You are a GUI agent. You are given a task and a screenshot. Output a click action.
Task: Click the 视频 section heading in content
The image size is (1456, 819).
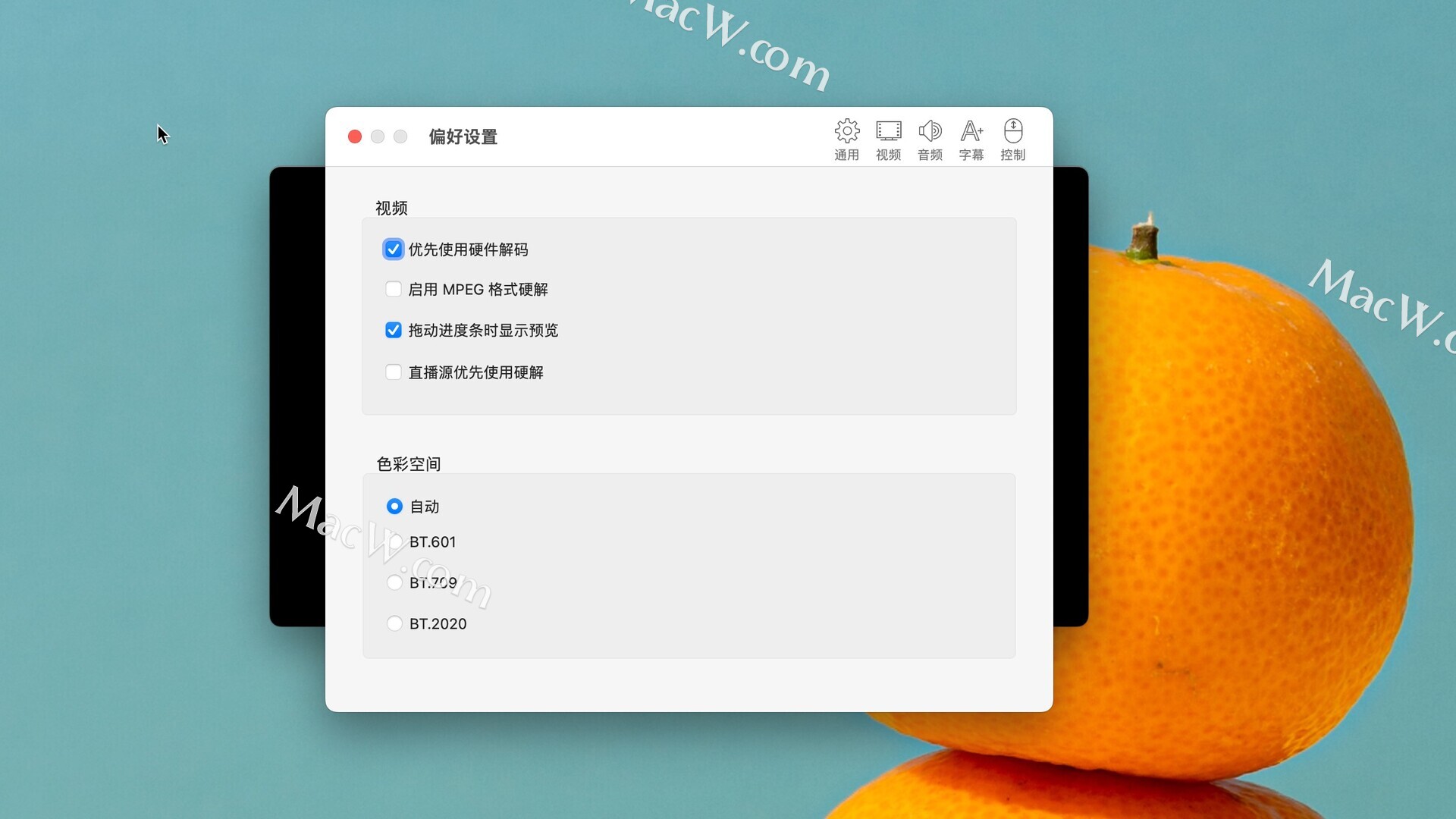click(x=391, y=208)
